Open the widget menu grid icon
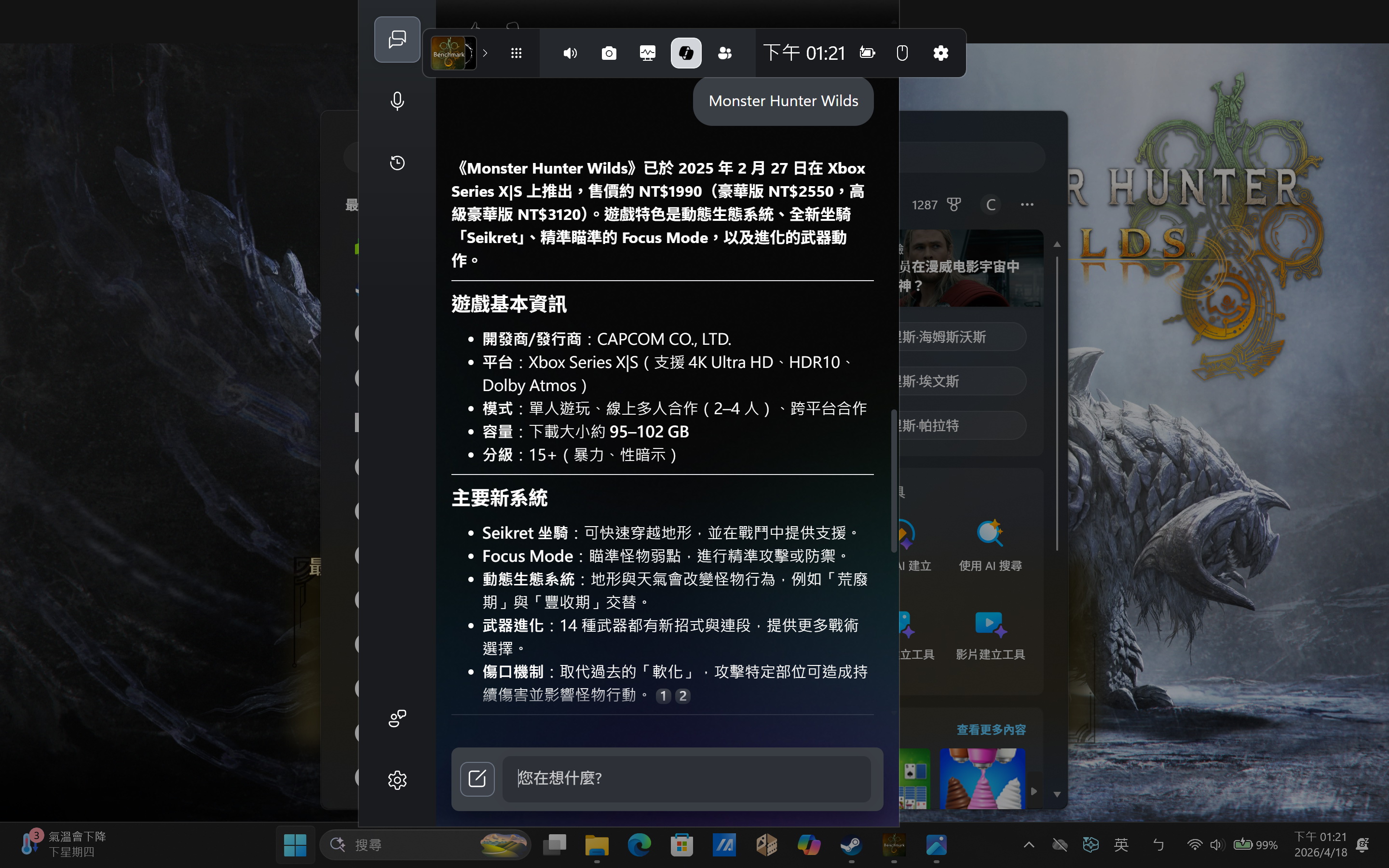Viewport: 1389px width, 868px height. [x=516, y=54]
